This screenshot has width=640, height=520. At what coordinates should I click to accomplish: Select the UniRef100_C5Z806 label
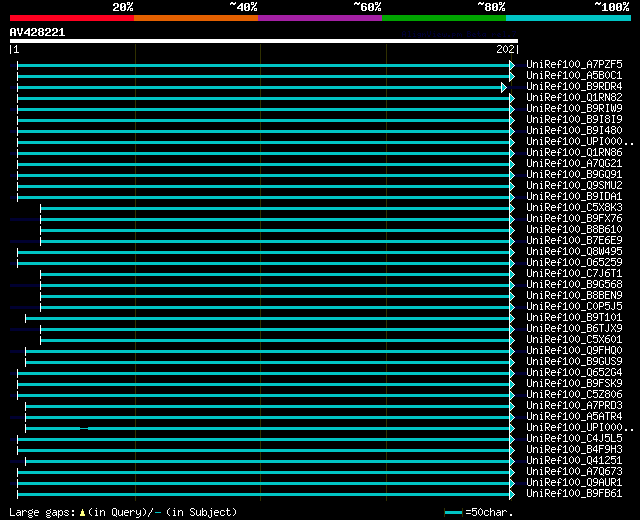coord(574,395)
